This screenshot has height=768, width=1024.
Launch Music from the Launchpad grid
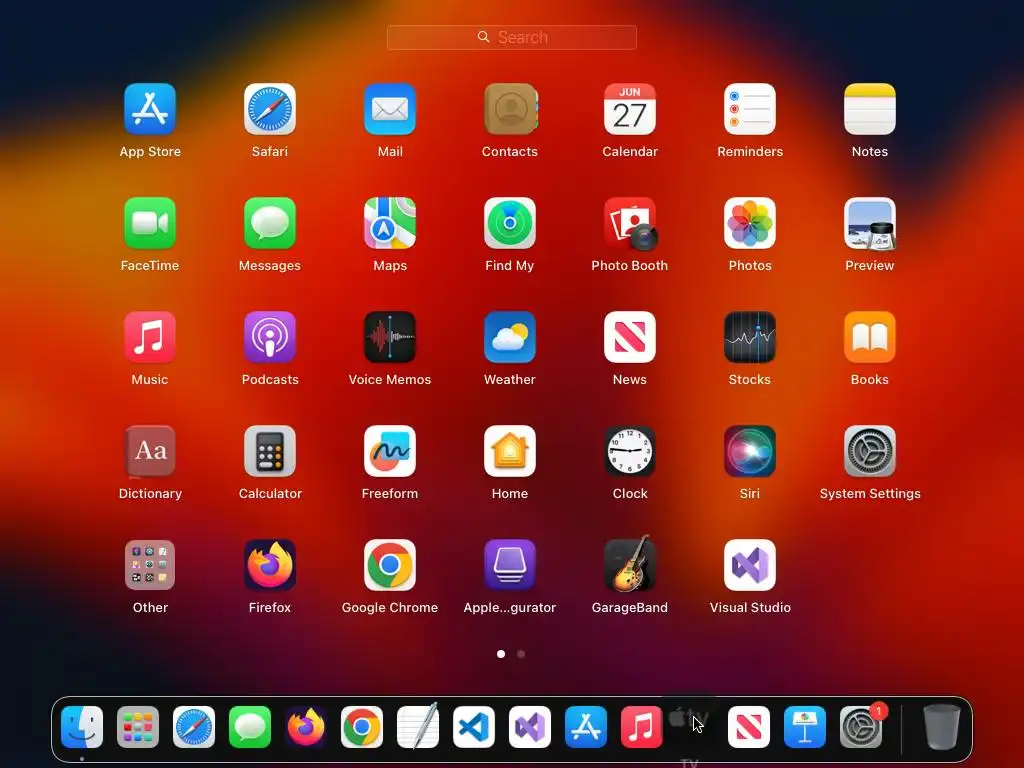coord(150,337)
